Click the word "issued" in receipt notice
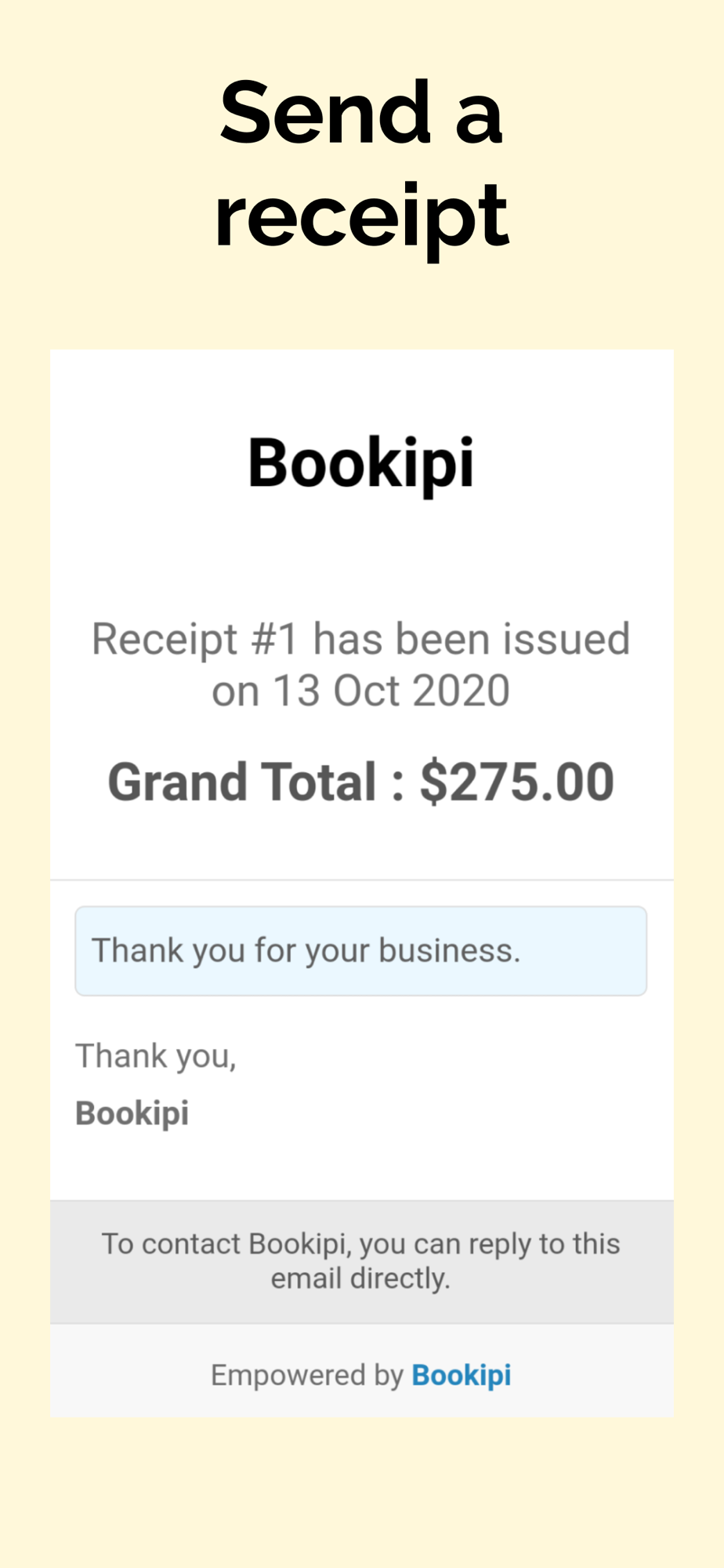This screenshot has height=1568, width=724. (566, 639)
